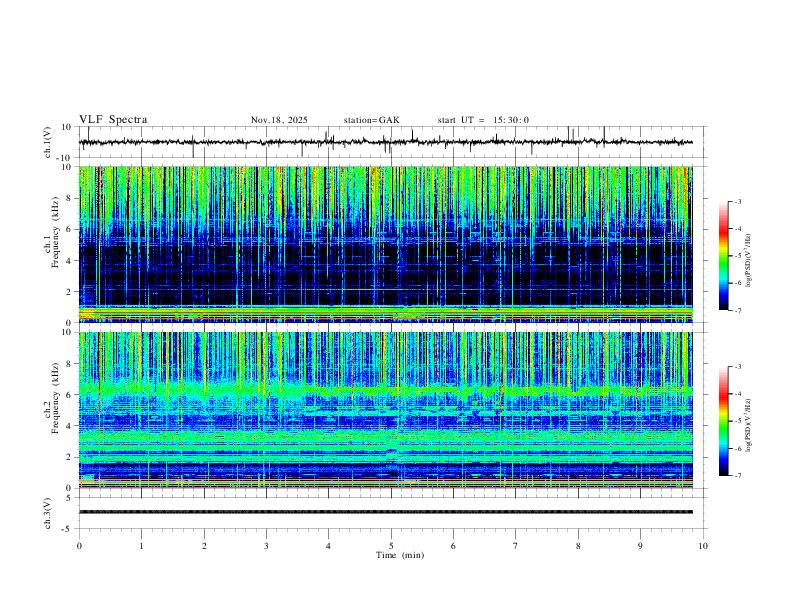
Task: Click the ch.1 PSD color scale bar
Action: 724,256
